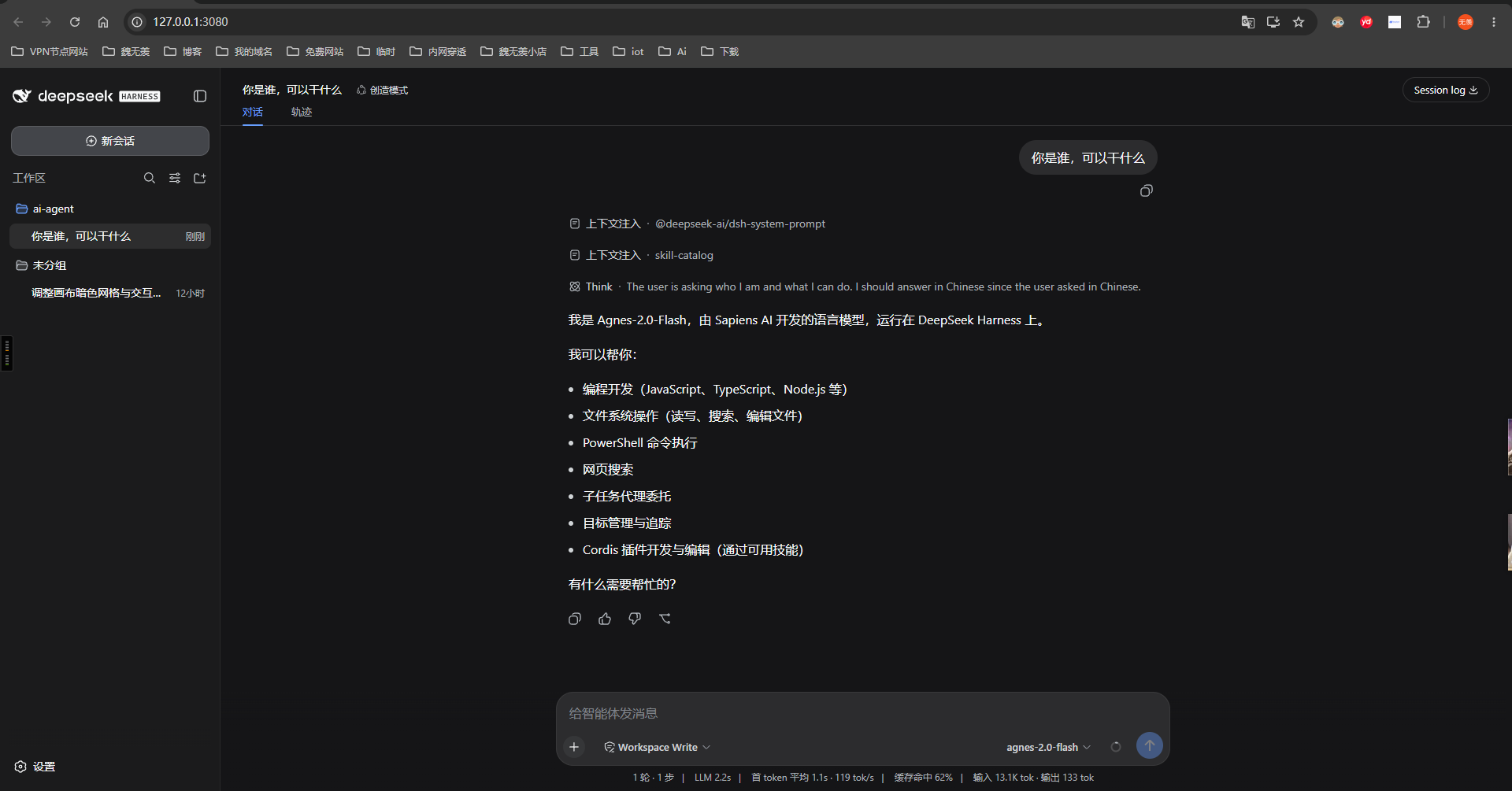Image resolution: width=1512 pixels, height=791 pixels.
Task: View site information for 127.0.0.1
Action: 137,22
